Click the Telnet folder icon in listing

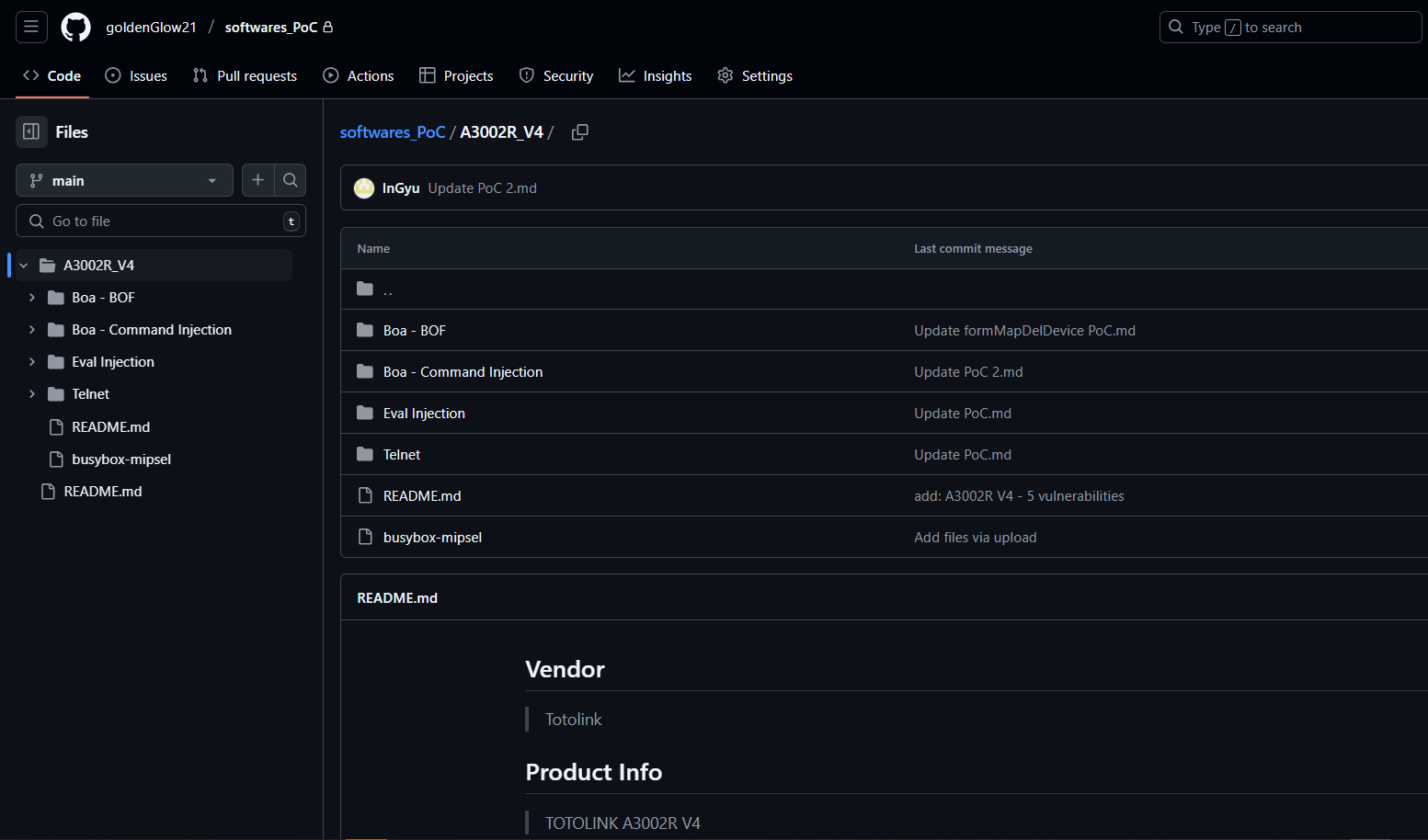coord(365,455)
